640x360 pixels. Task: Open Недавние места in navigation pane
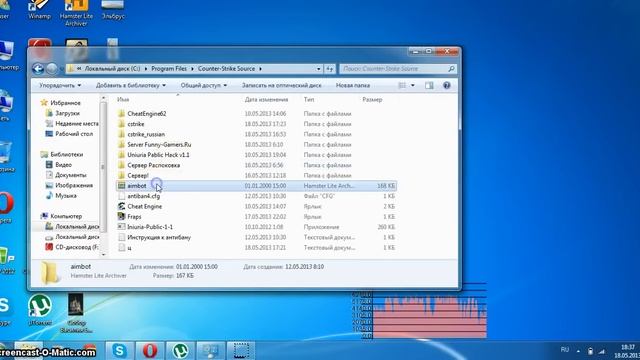tap(77, 123)
